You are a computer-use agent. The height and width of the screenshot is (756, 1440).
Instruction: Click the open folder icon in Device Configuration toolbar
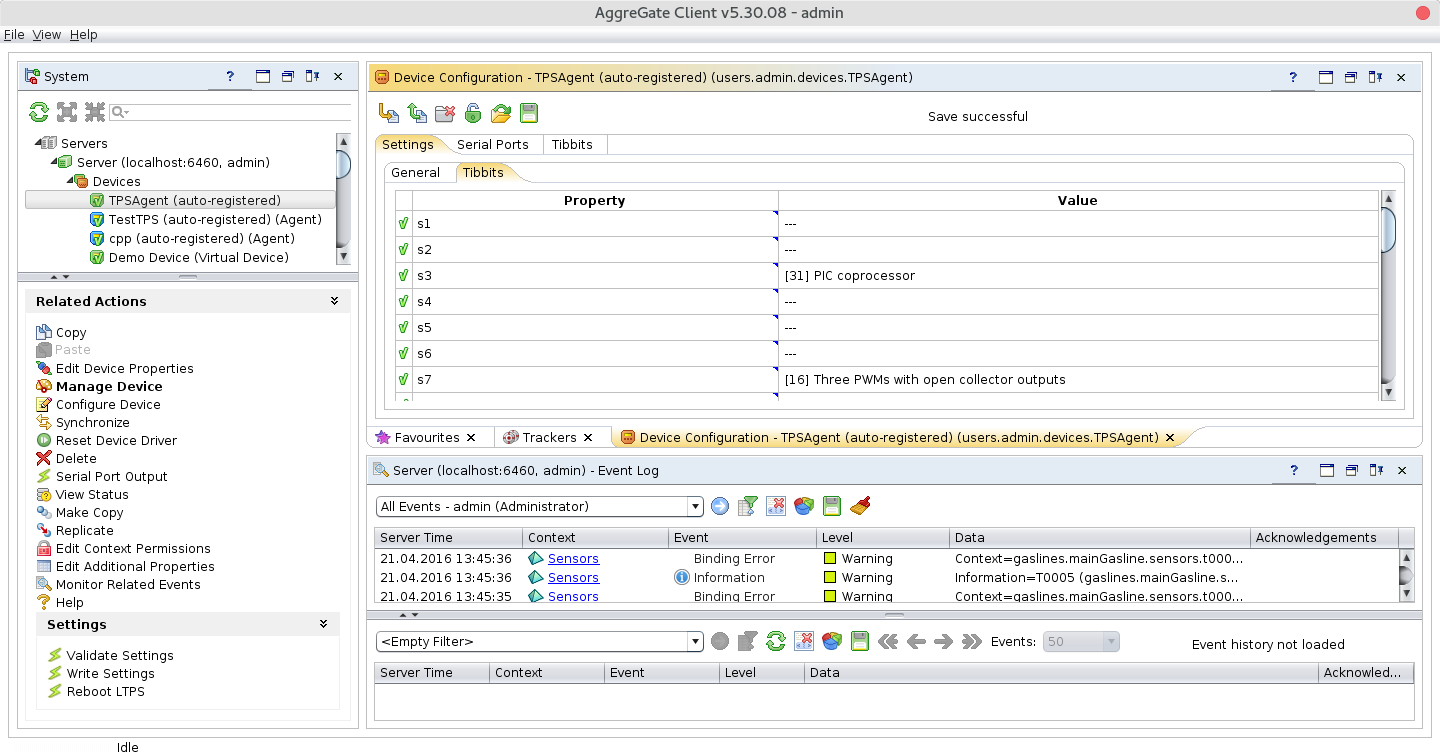501,113
